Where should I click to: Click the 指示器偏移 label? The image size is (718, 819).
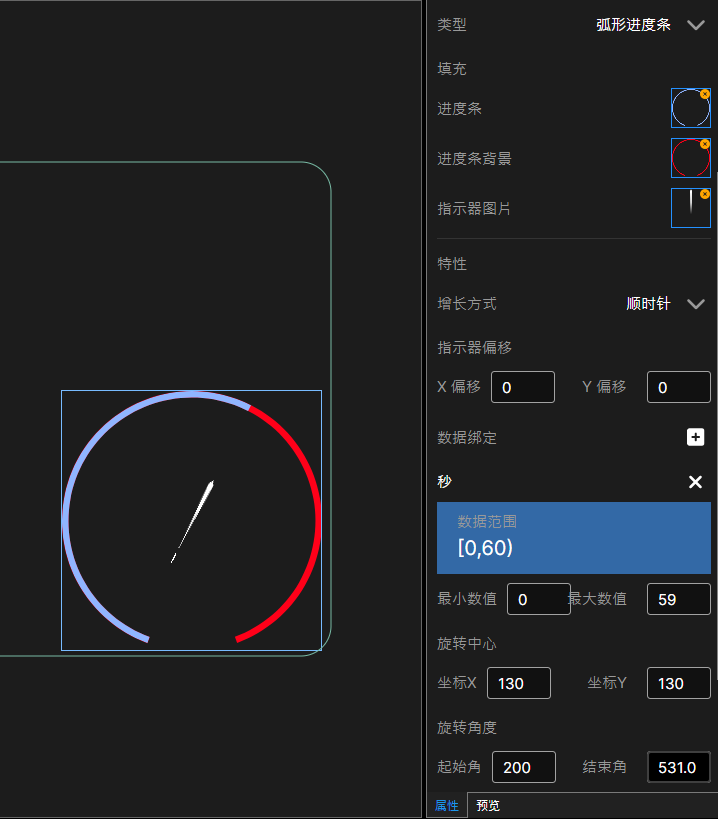(x=474, y=347)
